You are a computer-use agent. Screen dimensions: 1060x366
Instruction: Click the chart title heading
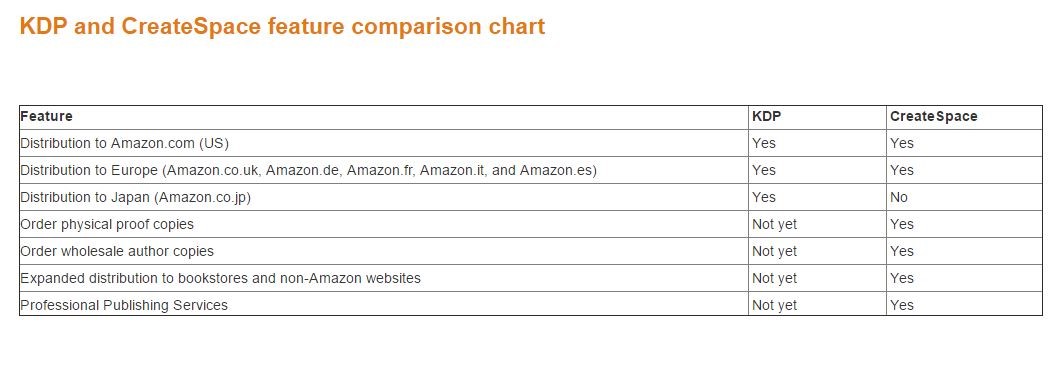point(282,26)
